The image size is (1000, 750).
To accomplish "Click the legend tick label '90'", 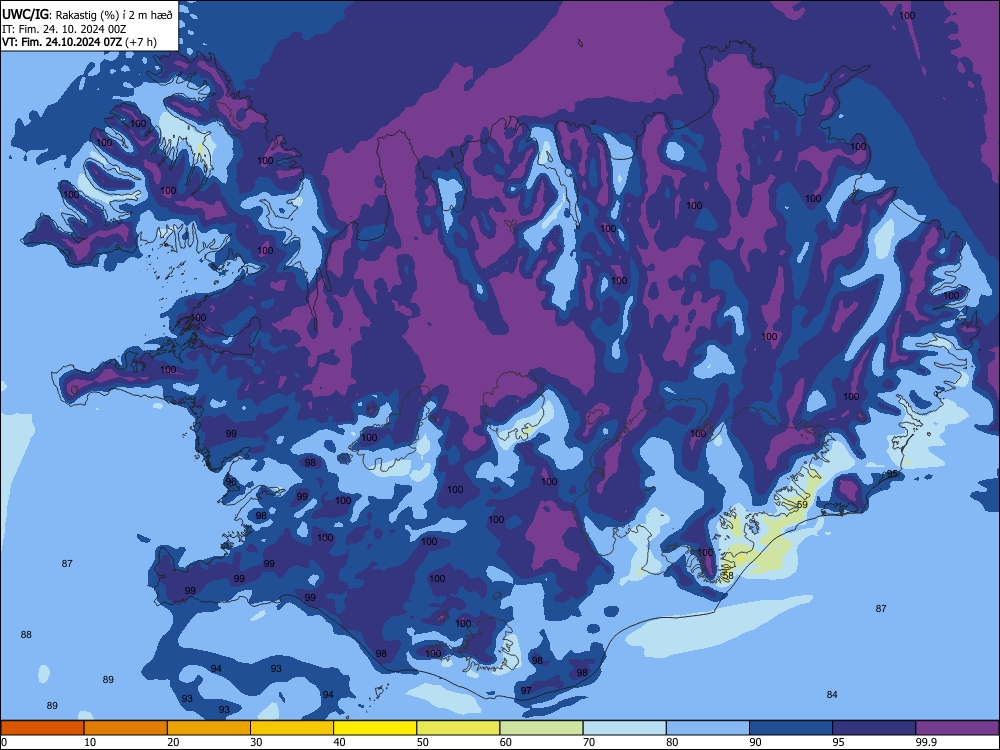I will [x=755, y=742].
